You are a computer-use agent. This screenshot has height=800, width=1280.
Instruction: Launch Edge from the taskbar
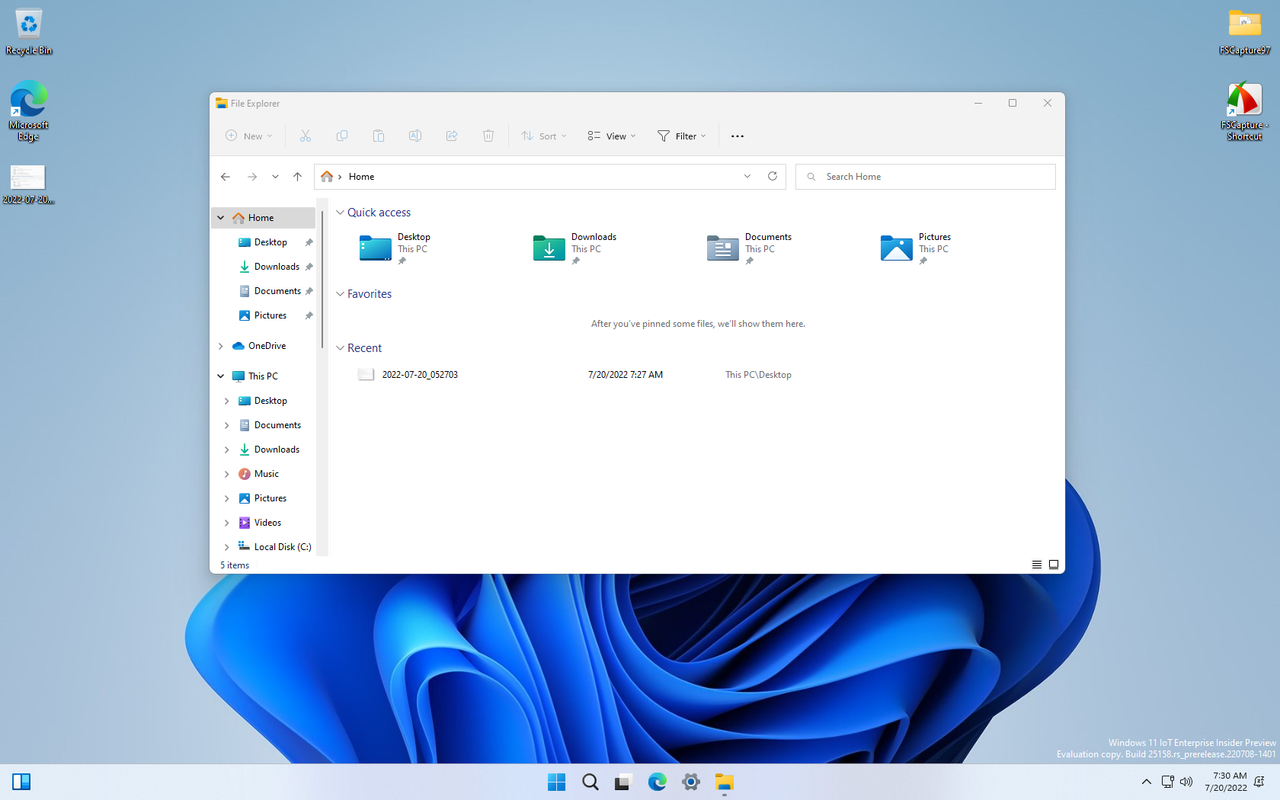(657, 782)
